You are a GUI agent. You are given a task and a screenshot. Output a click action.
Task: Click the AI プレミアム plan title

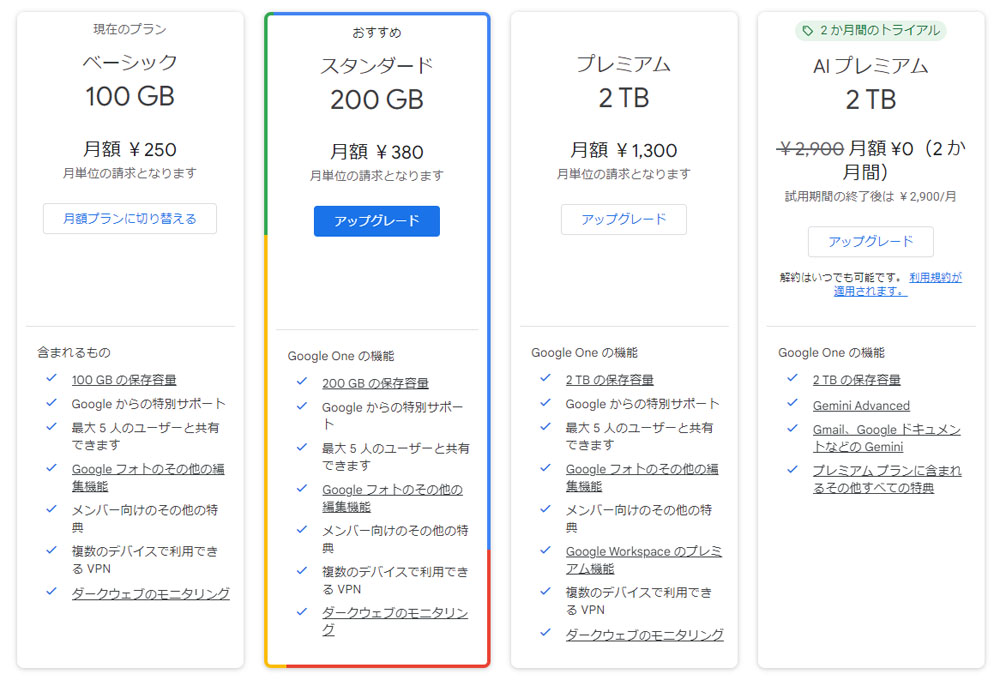[871, 66]
